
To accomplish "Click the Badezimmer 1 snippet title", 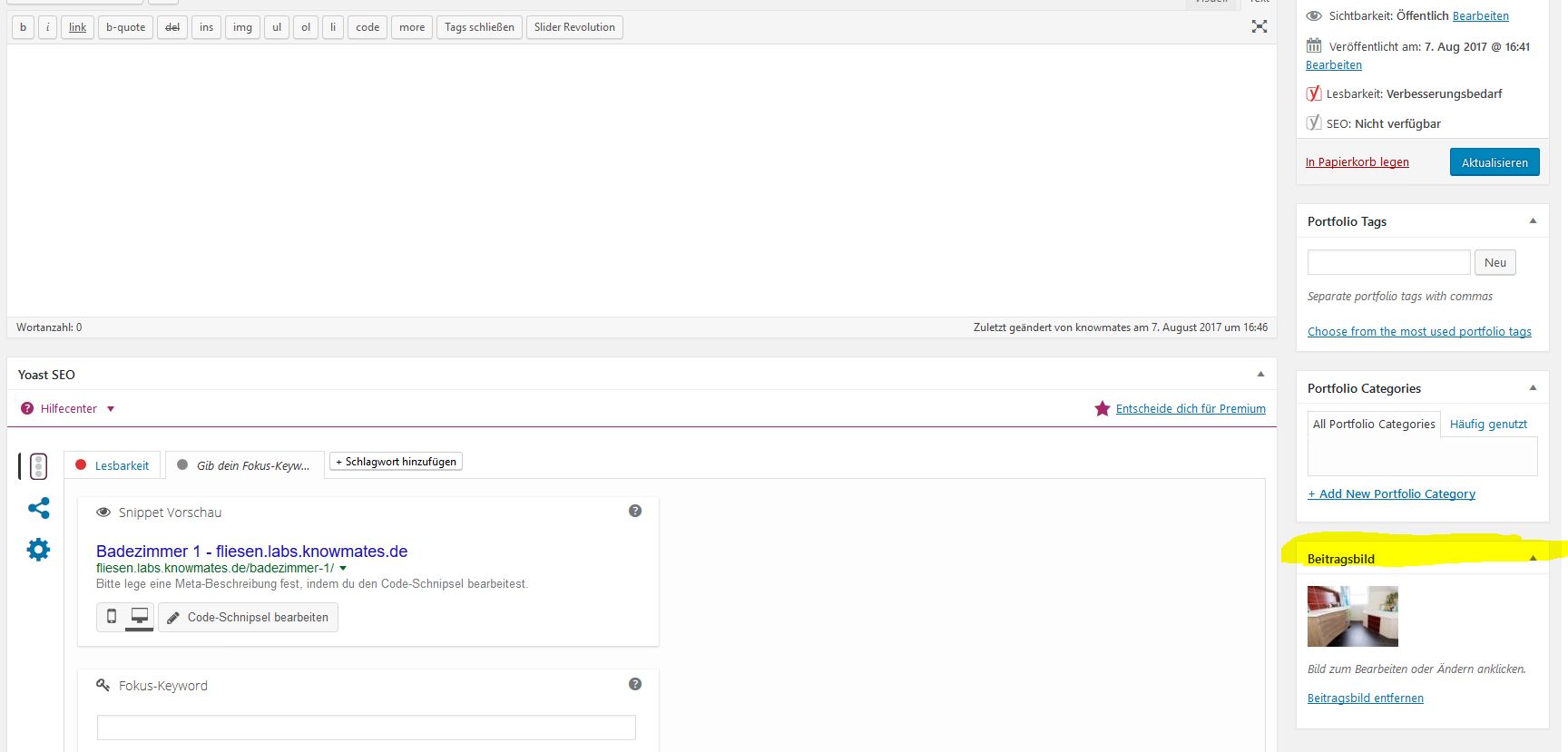I will (x=251, y=551).
